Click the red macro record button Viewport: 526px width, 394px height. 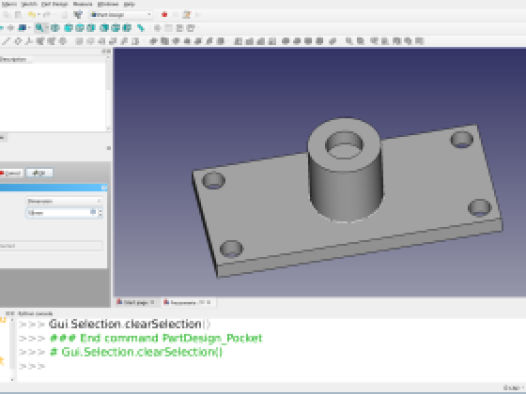(x=164, y=15)
